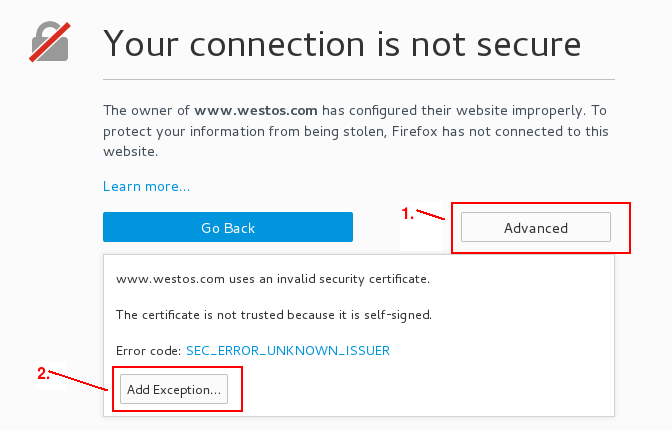Click the 'Your connection is not secure' heading

342,44
